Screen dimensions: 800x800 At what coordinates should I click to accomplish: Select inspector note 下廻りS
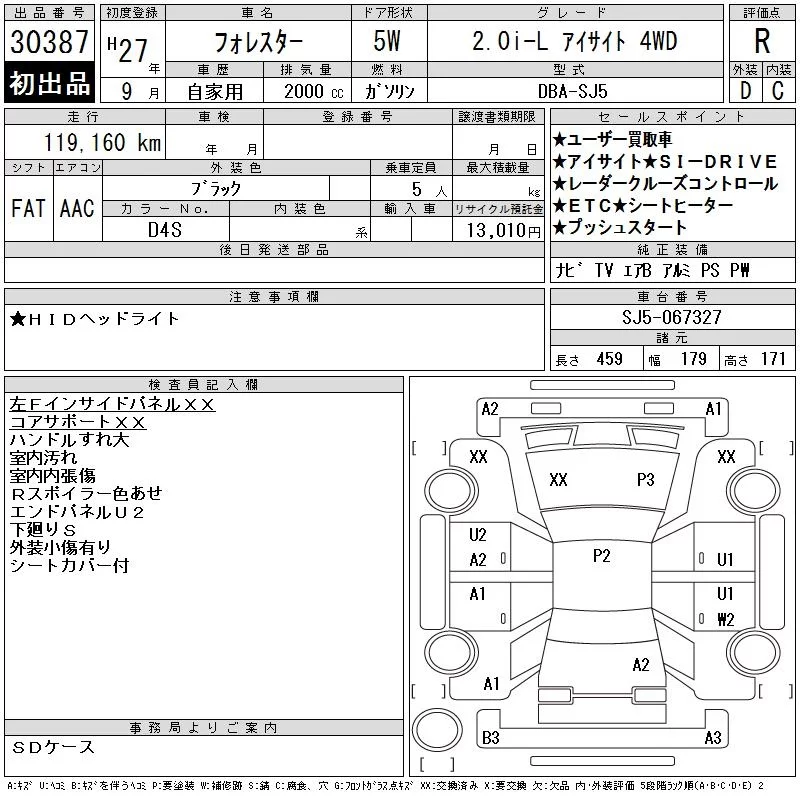tap(43, 530)
